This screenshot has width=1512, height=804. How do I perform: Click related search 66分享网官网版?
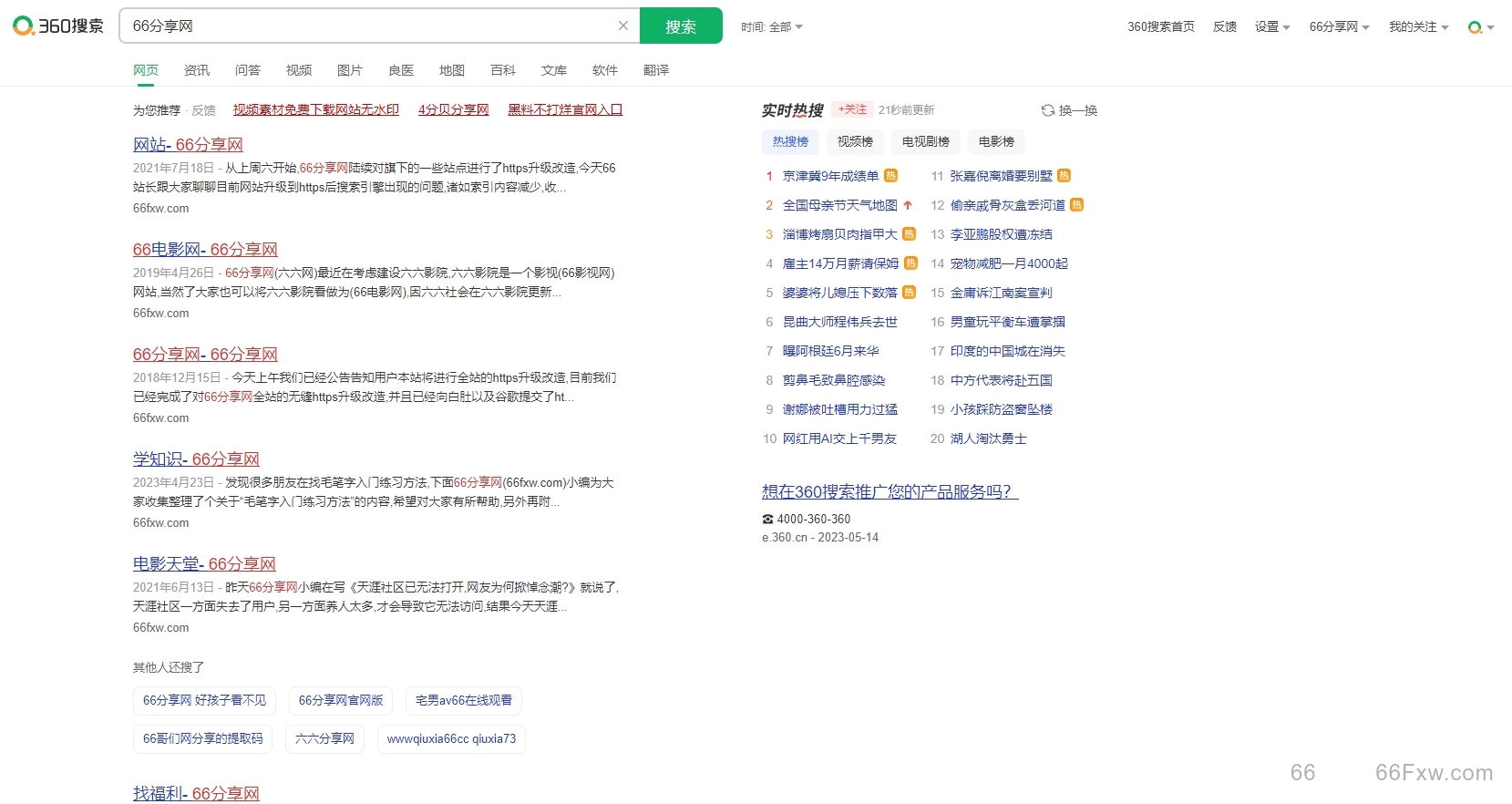click(341, 700)
